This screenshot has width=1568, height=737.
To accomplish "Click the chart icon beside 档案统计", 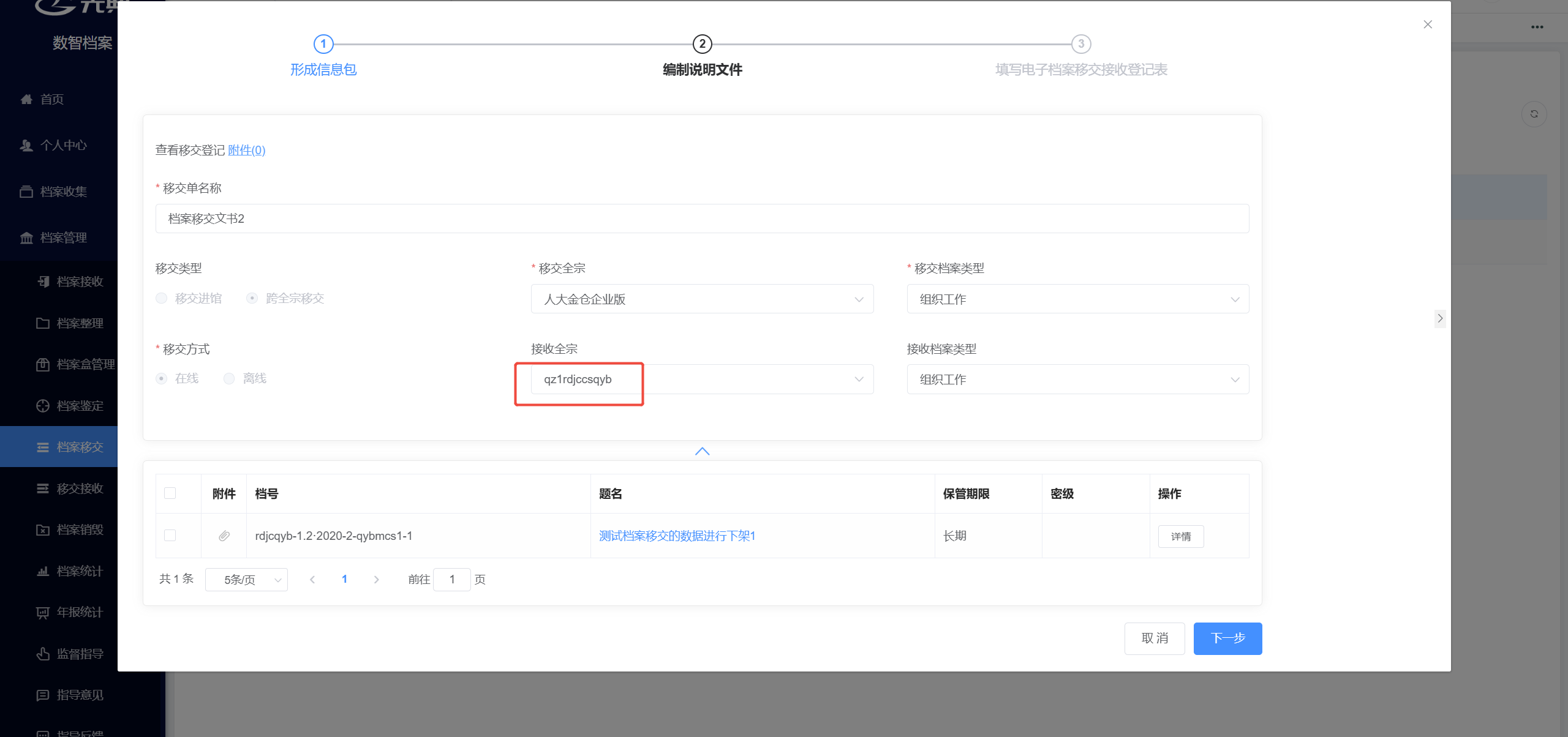I will (43, 571).
